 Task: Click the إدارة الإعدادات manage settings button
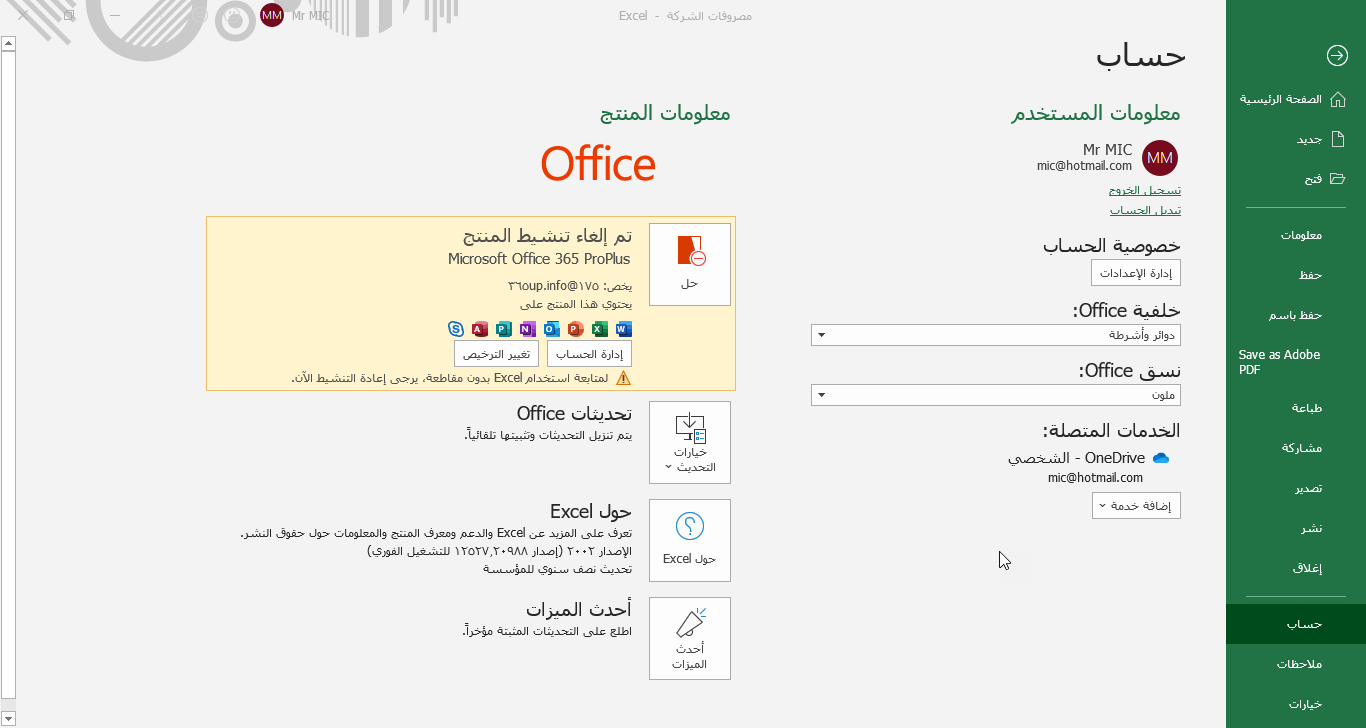(1136, 273)
